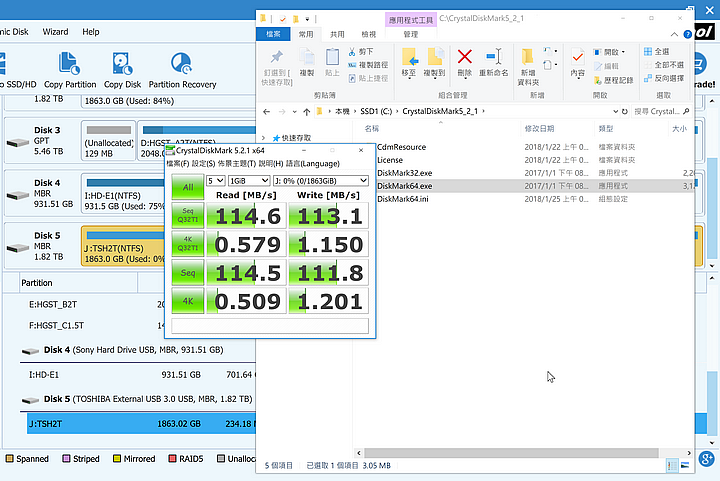720x481 pixels.
Task: Click the New Folder icon
Action: click(x=528, y=57)
